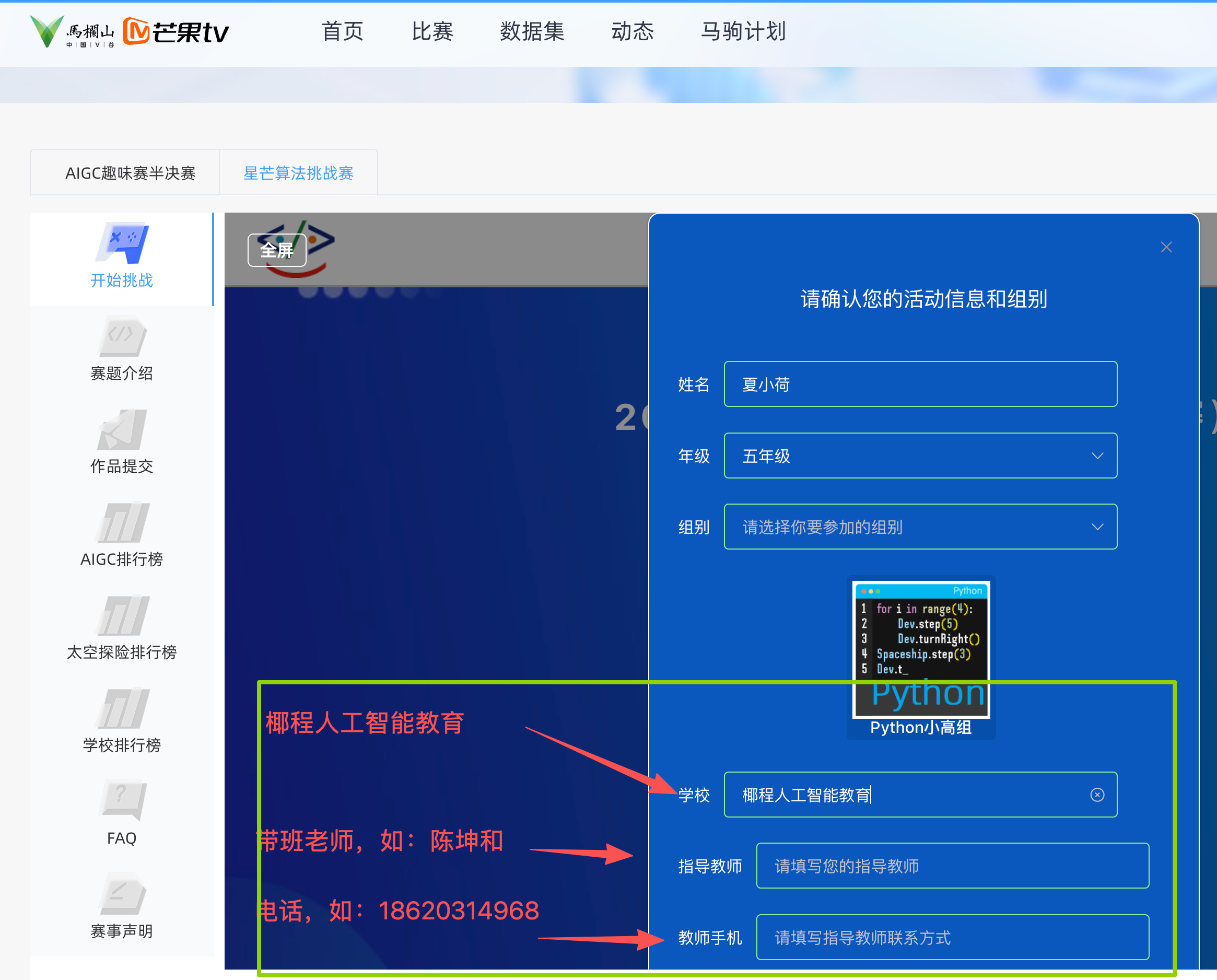1217x980 pixels.
Task: Open the 年级 dropdown showing 五年级
Action: click(x=921, y=456)
